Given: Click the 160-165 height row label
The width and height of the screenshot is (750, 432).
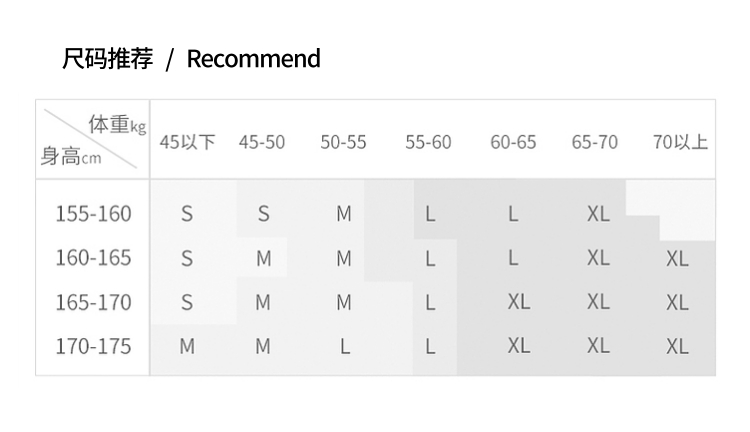Looking at the screenshot, I should tap(93, 258).
